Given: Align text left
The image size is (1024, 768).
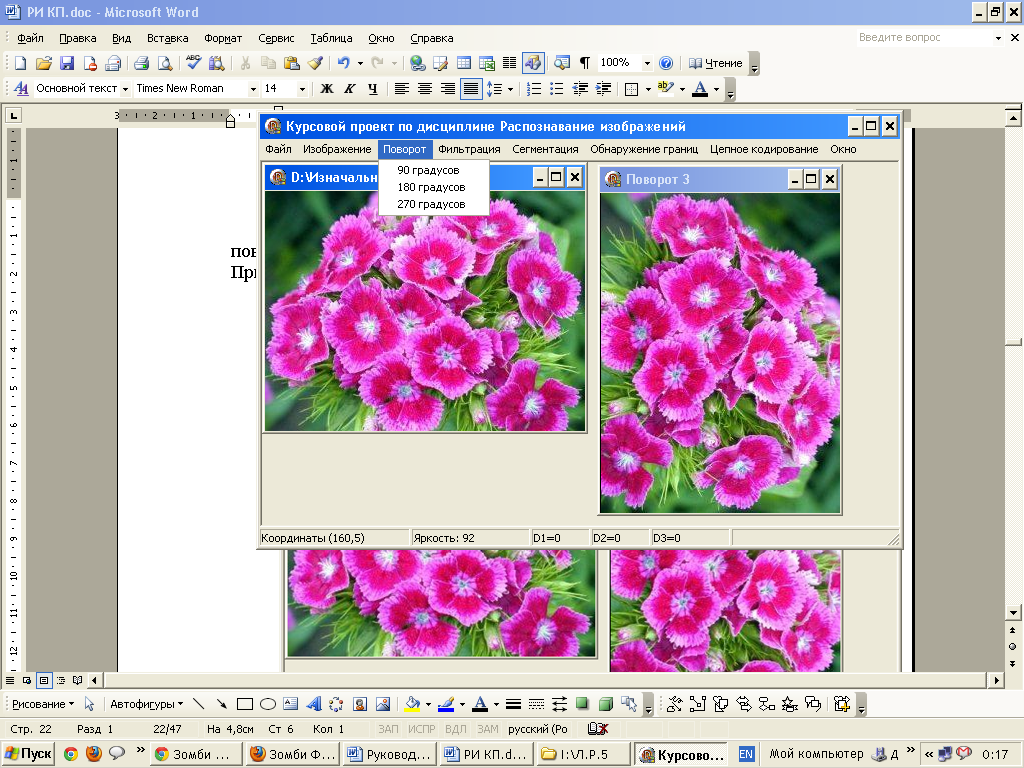Looking at the screenshot, I should click(x=402, y=89).
